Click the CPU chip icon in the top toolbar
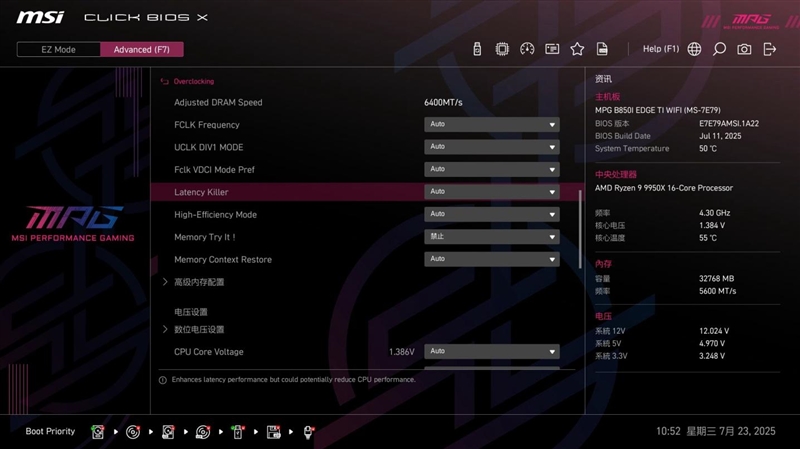The width and height of the screenshot is (800, 449). [x=502, y=49]
